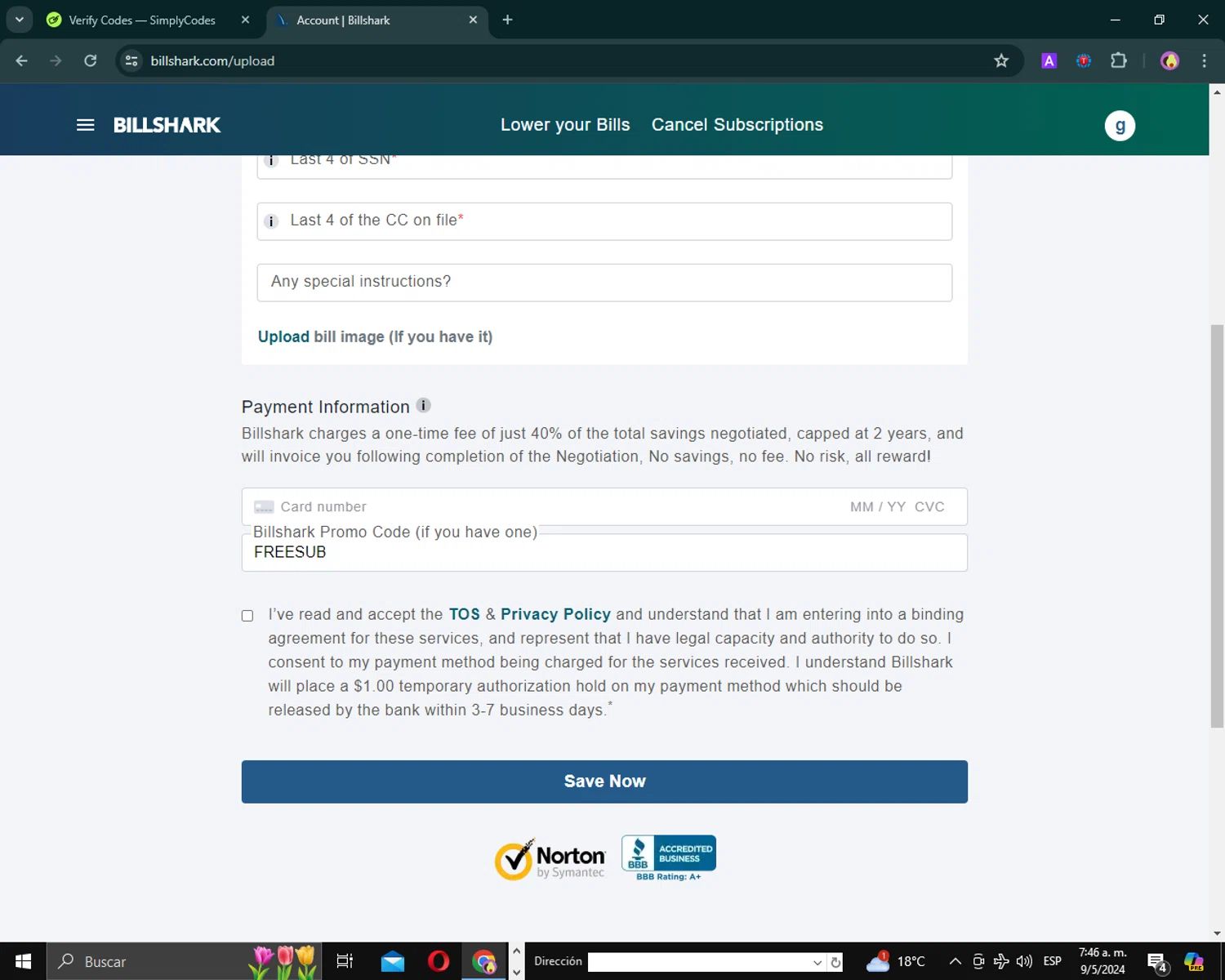Screen dimensions: 1225x980
Task: Click the BBB Accredited Business badge
Action: click(669, 857)
